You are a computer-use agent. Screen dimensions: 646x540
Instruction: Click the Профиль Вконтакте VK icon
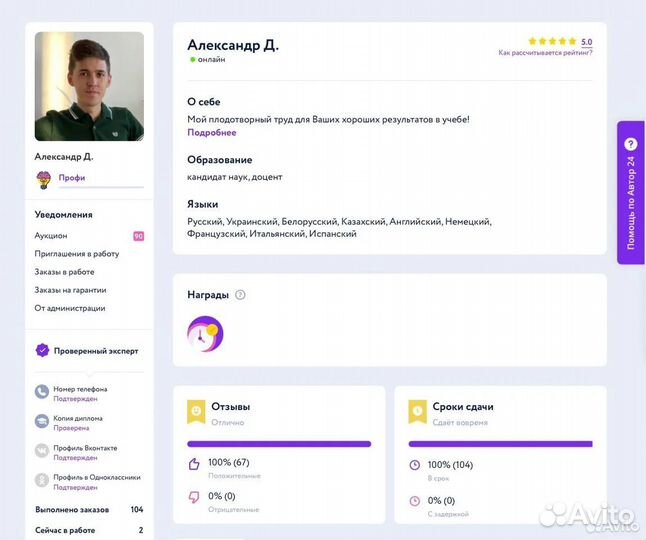[x=42, y=451]
